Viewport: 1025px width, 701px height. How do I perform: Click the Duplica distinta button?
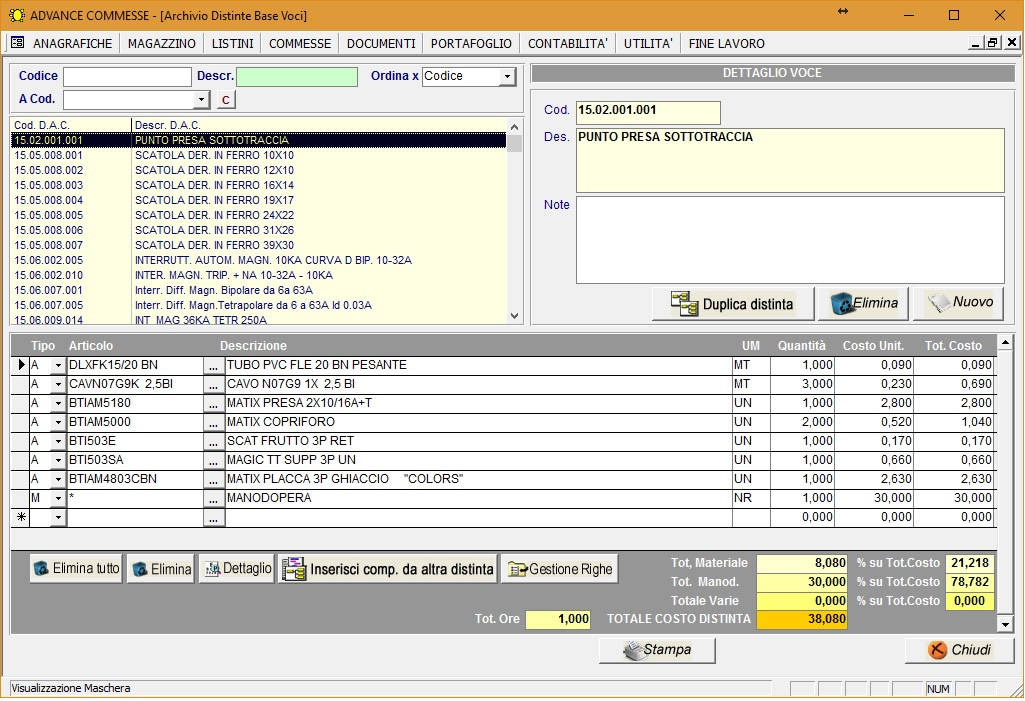click(x=733, y=304)
